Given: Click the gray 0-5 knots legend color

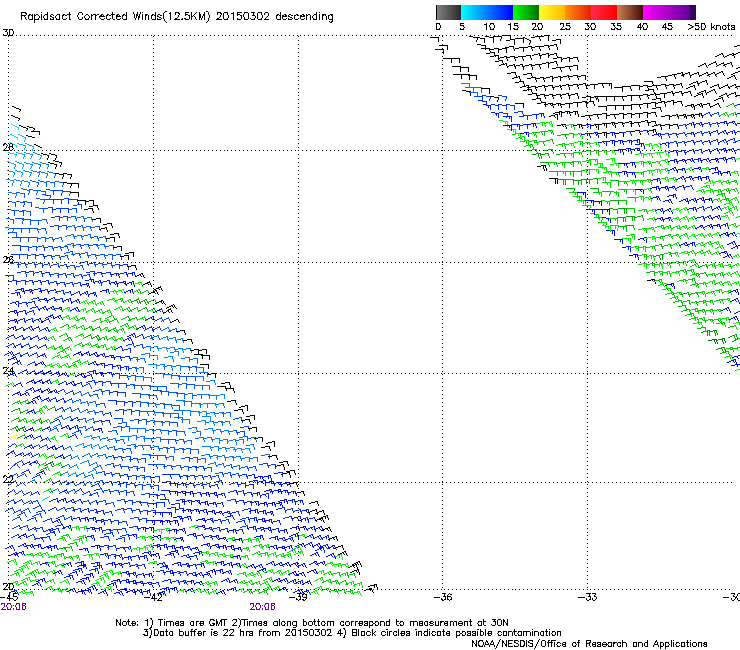Looking at the screenshot, I should [448, 12].
